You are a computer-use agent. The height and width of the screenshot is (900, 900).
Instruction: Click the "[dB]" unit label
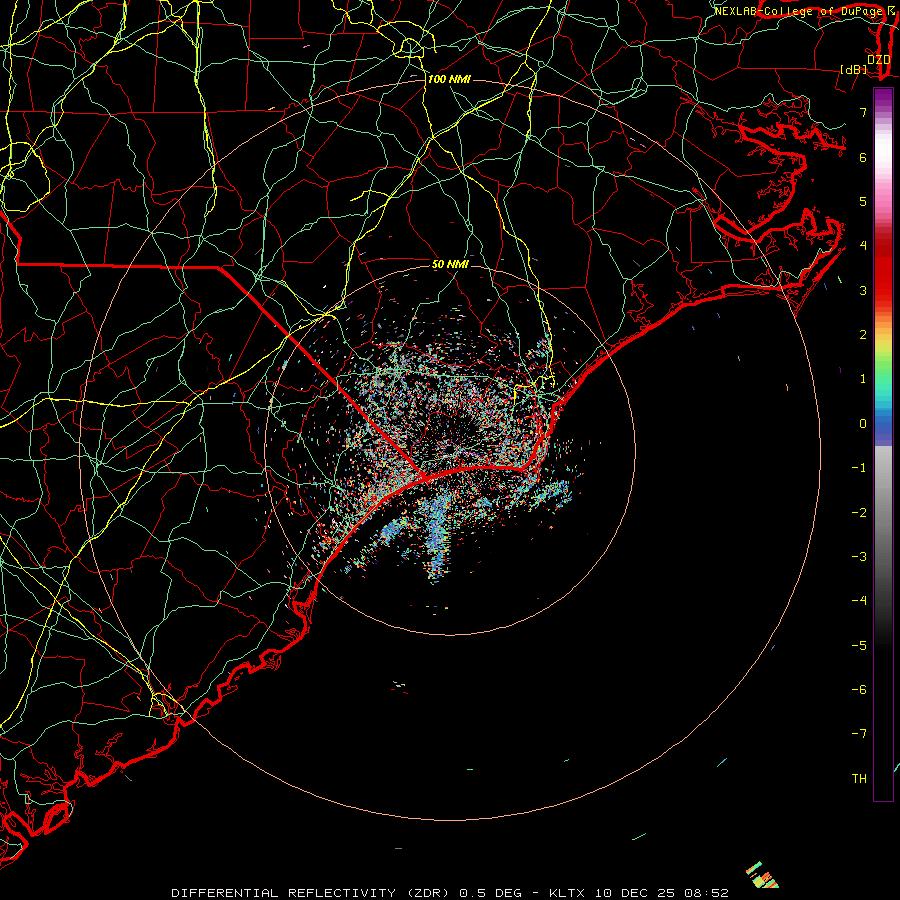pos(854,69)
